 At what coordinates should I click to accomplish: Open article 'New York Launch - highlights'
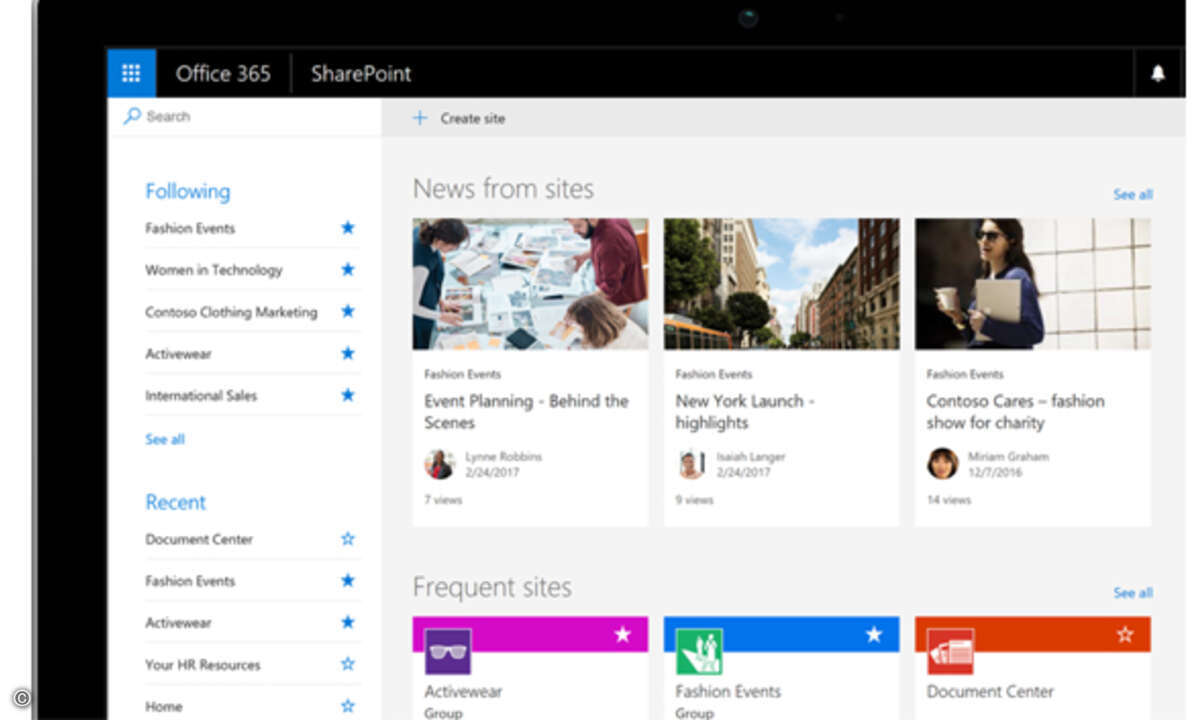click(745, 412)
